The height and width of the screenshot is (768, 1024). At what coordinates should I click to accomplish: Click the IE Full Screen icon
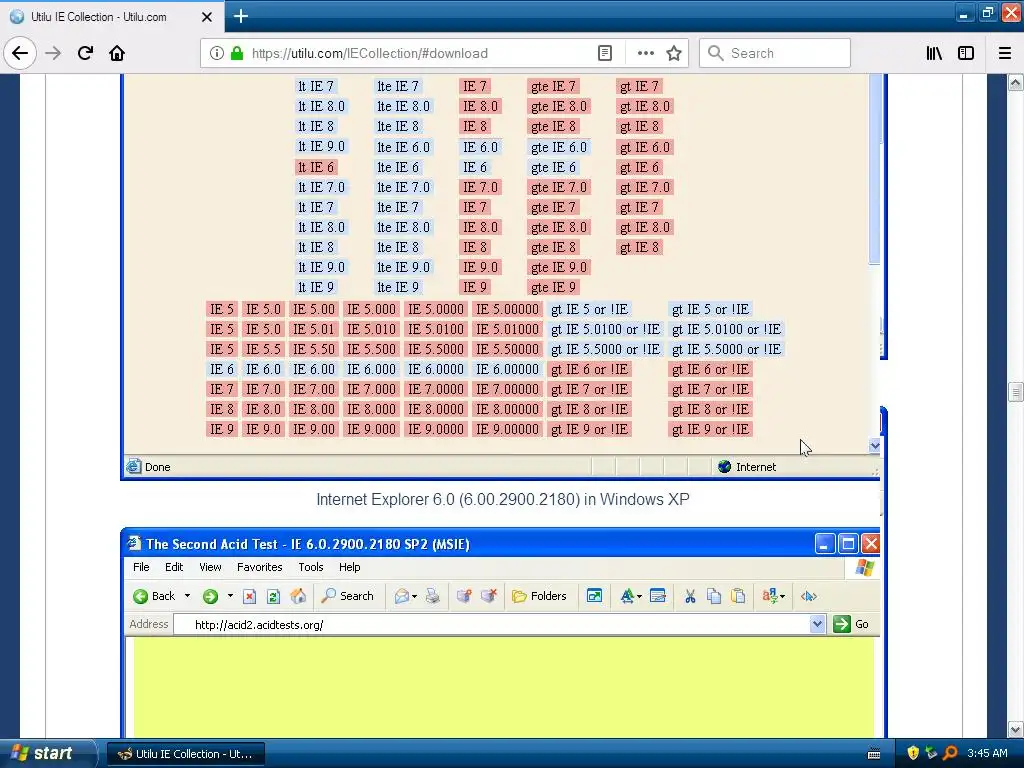[x=594, y=596]
